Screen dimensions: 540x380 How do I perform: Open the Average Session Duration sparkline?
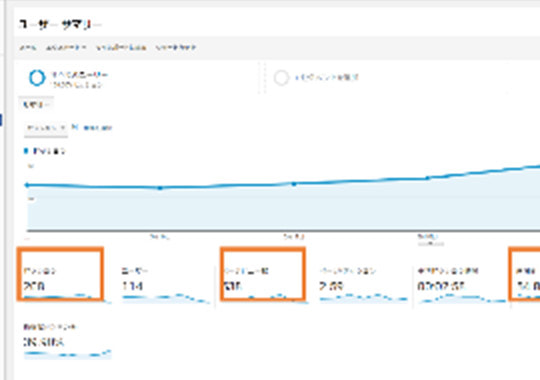coord(462,298)
